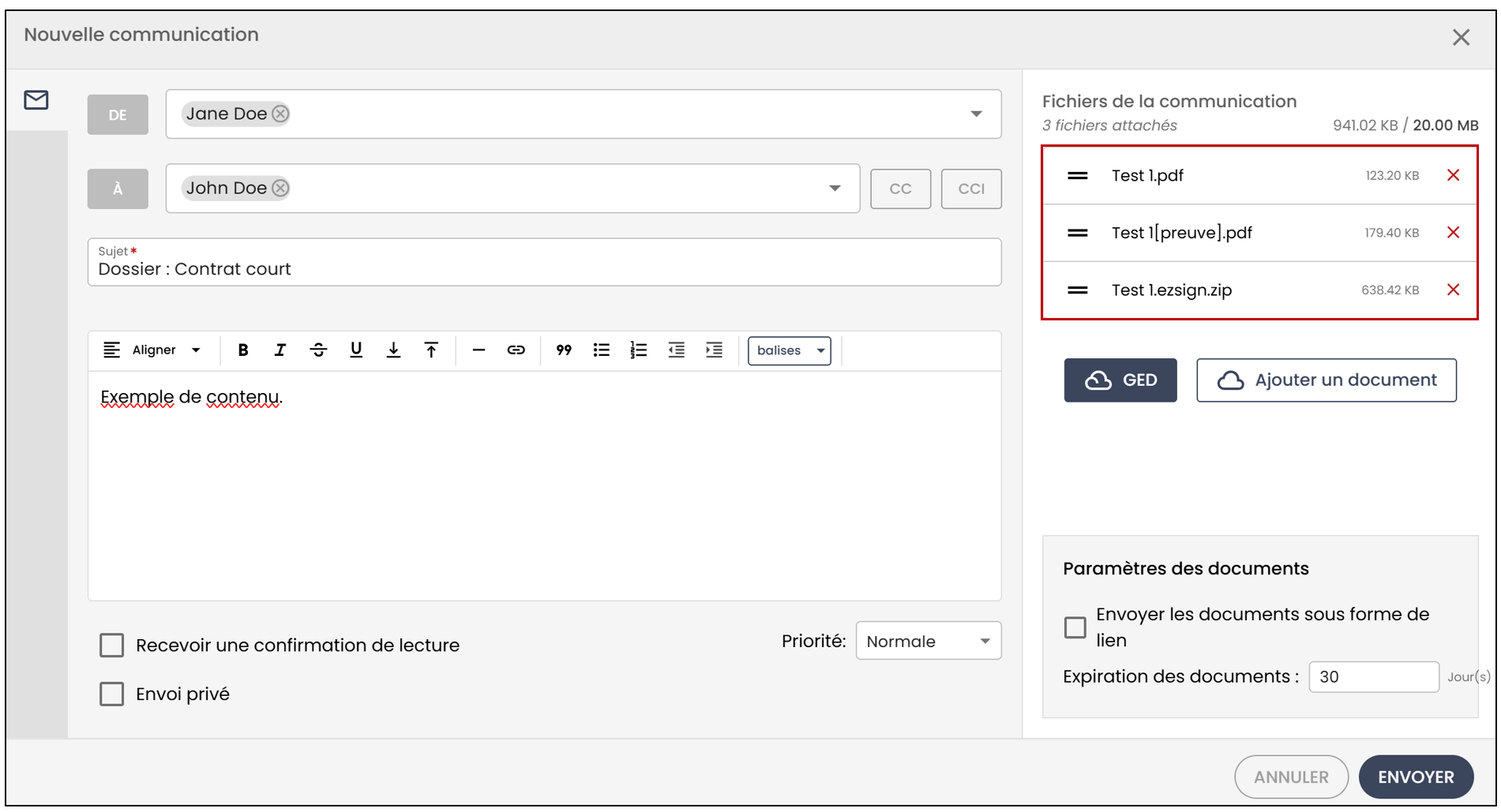This screenshot has width=1501, height=812.
Task: Select the email tab in the sidebar
Action: coord(36,100)
